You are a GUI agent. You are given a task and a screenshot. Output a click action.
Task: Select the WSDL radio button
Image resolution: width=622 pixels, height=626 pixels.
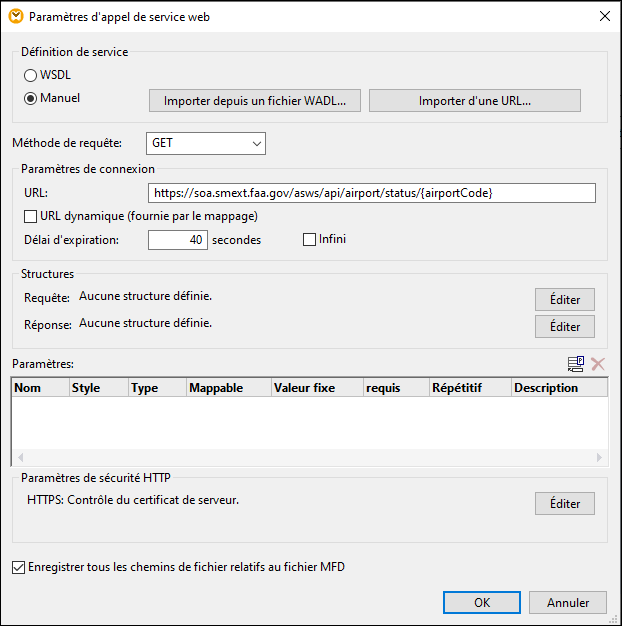(31, 75)
